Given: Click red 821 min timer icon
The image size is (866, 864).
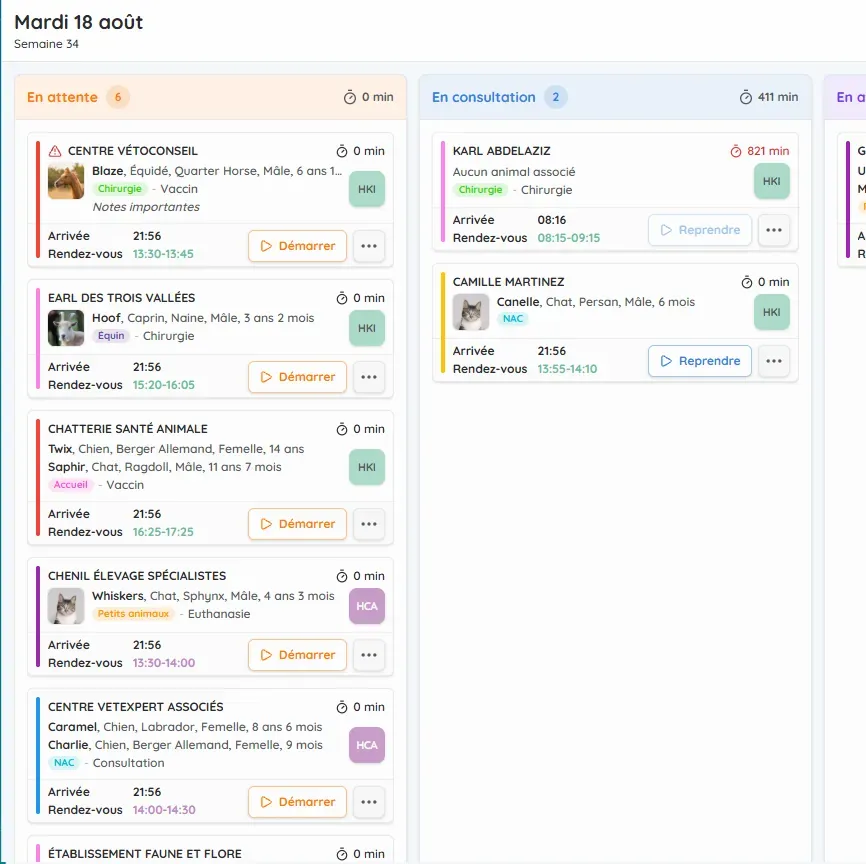Looking at the screenshot, I should [736, 151].
